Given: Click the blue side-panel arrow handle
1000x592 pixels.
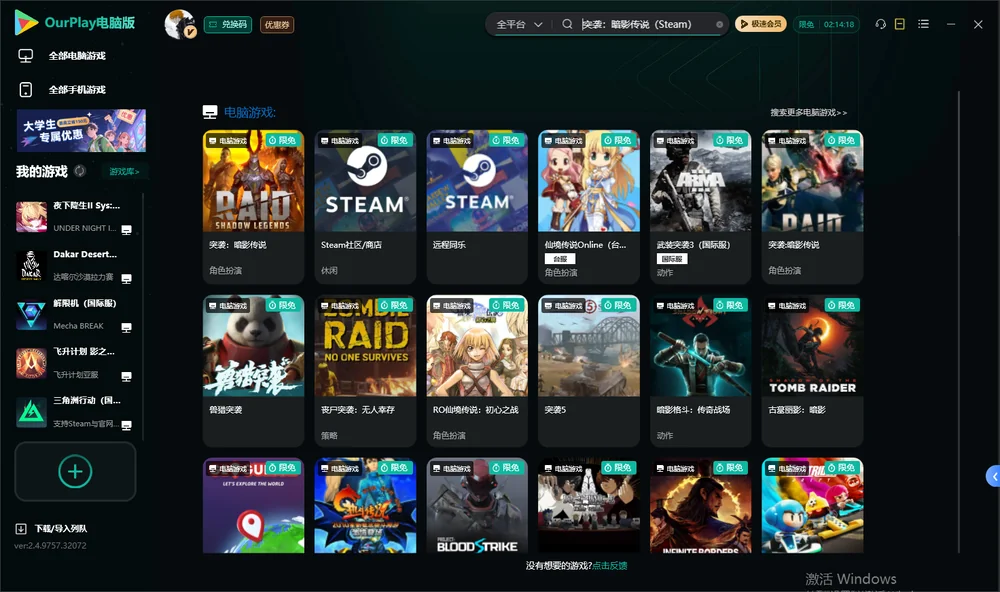Looking at the screenshot, I should click(x=993, y=477).
